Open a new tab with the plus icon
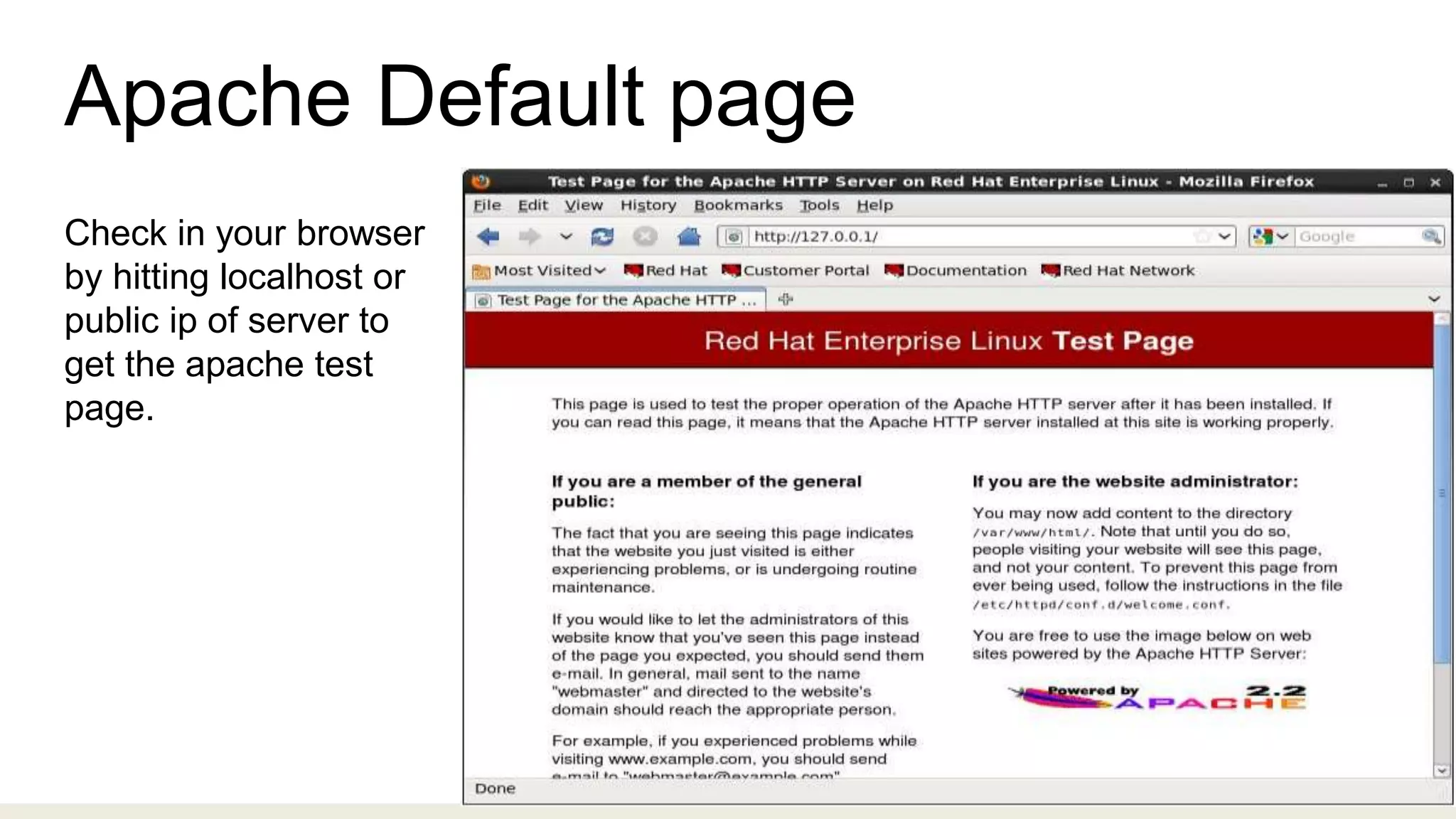This screenshot has height=819, width=1456. [785, 299]
